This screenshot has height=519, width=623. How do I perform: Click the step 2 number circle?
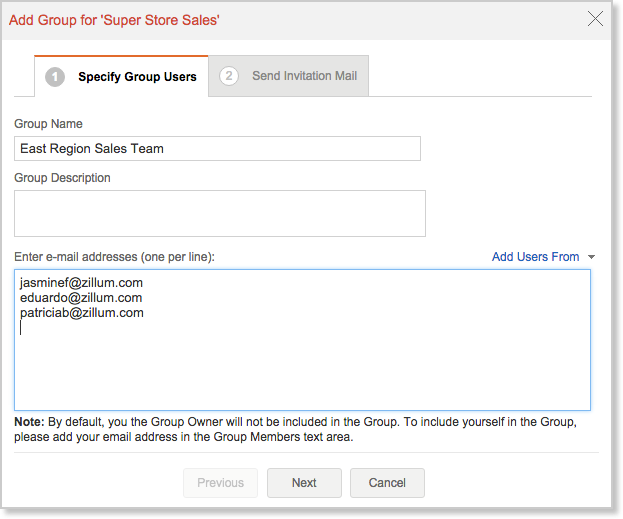[229, 76]
